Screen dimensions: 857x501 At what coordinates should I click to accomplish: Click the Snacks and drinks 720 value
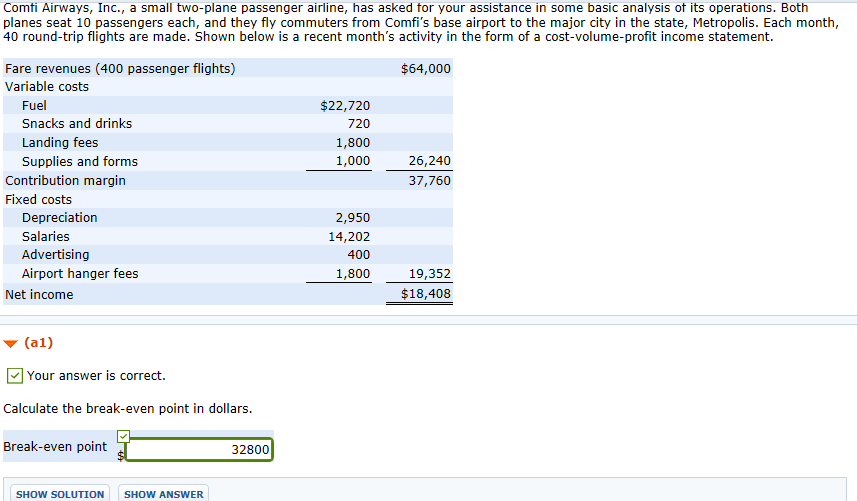tap(359, 124)
